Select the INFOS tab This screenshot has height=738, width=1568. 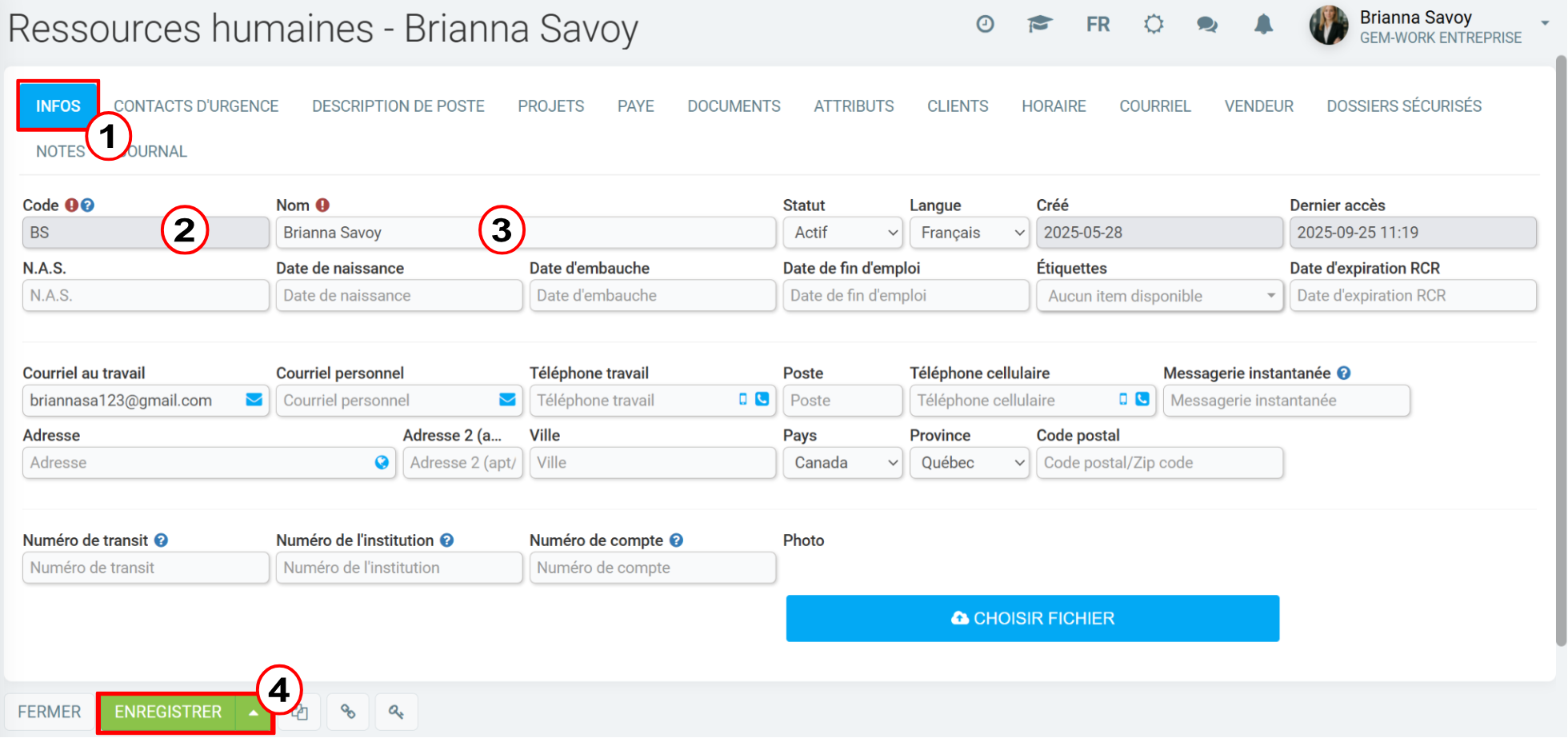pyautogui.click(x=58, y=106)
